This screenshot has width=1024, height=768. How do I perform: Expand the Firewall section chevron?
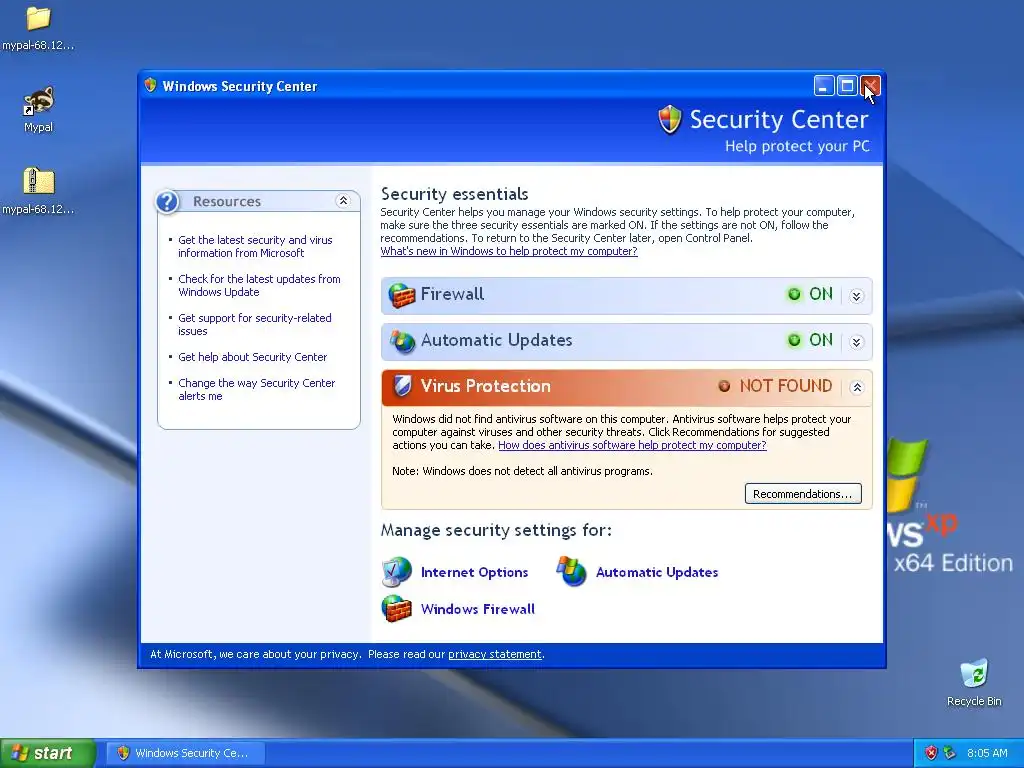click(x=857, y=296)
